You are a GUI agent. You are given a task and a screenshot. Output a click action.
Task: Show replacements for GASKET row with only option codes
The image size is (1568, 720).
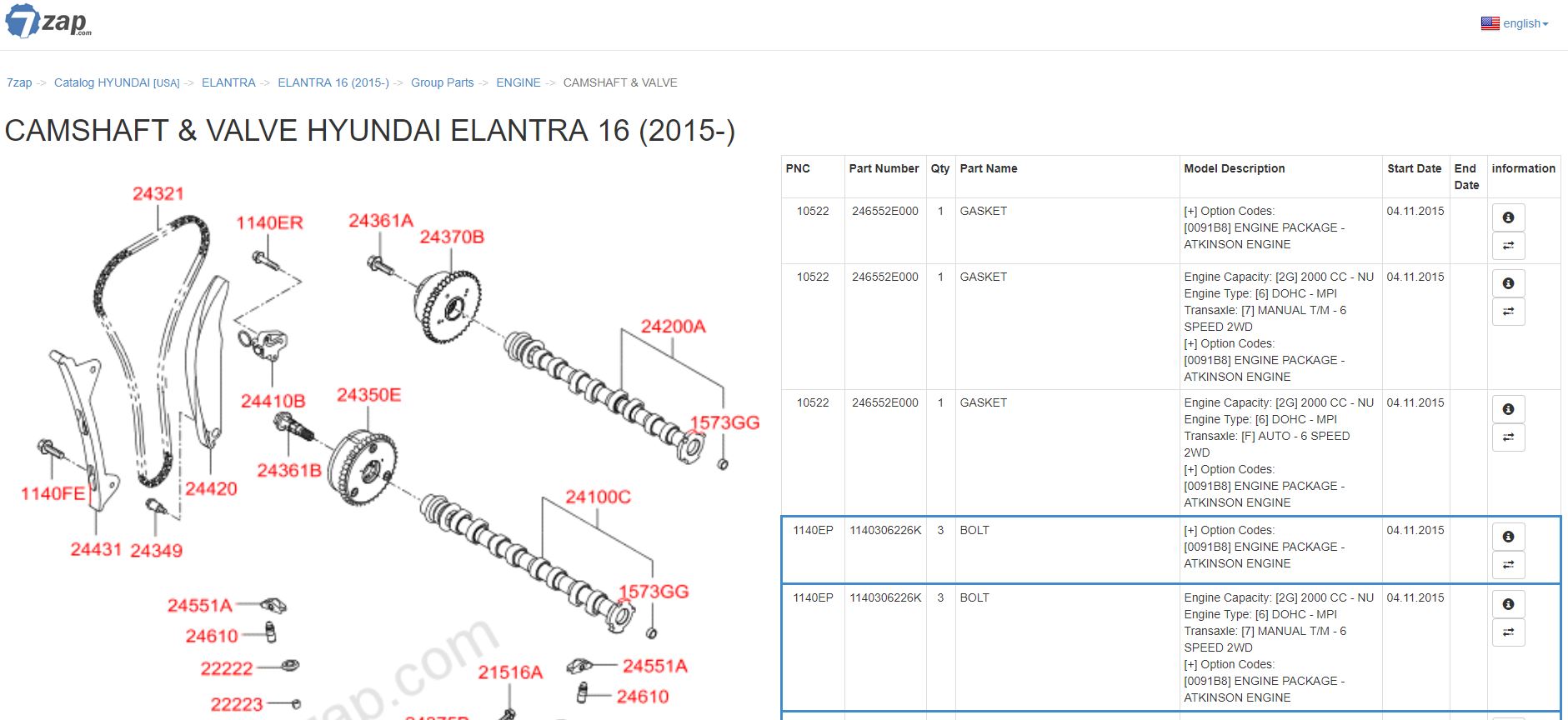click(1508, 246)
